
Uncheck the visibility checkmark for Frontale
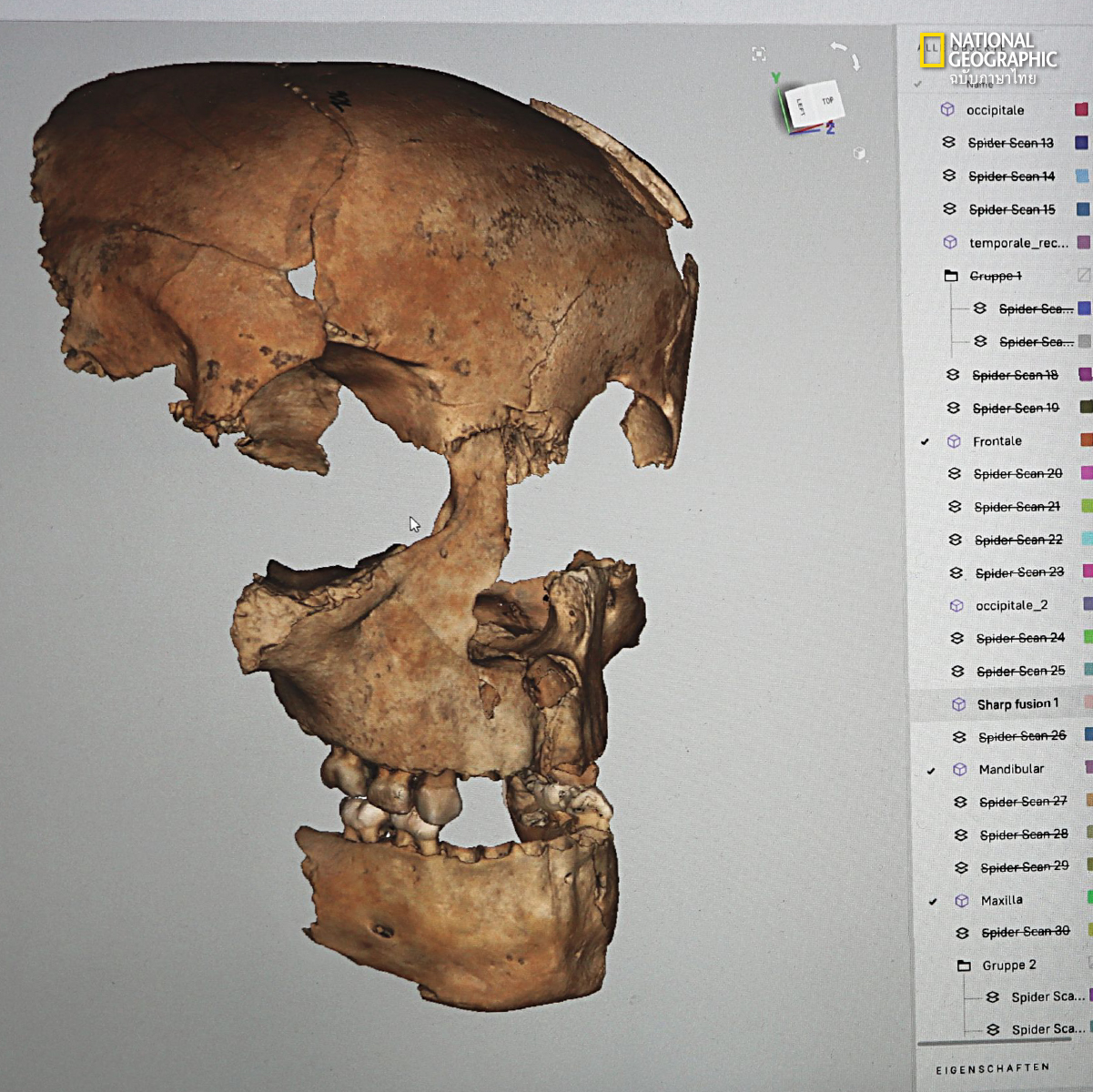tap(925, 441)
